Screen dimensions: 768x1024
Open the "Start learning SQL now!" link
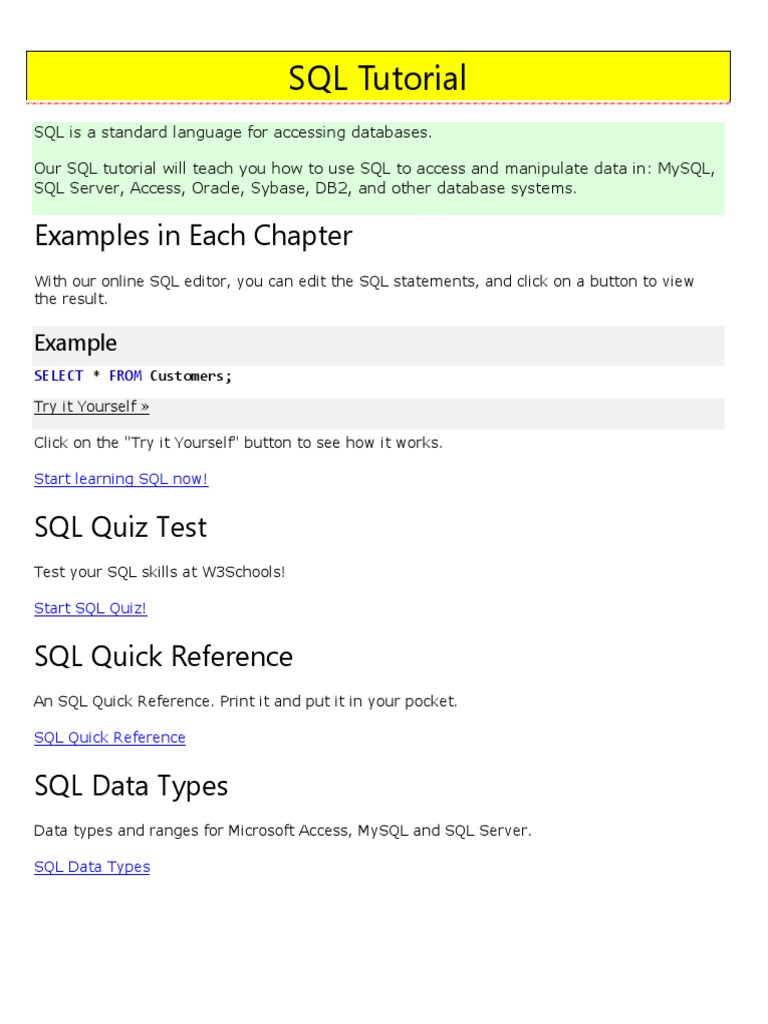(x=121, y=479)
